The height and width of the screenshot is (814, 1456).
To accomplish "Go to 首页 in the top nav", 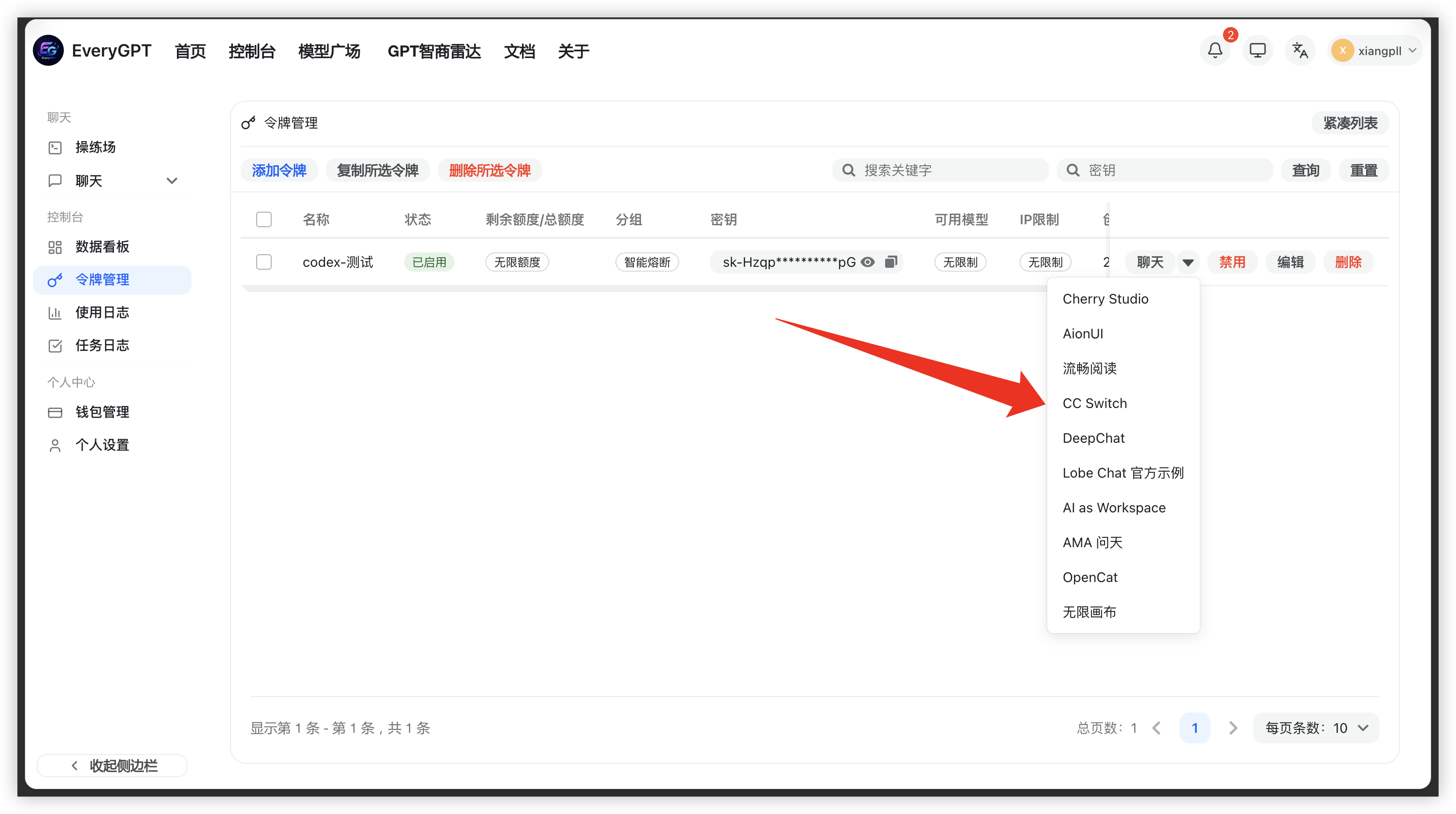I will [x=190, y=51].
